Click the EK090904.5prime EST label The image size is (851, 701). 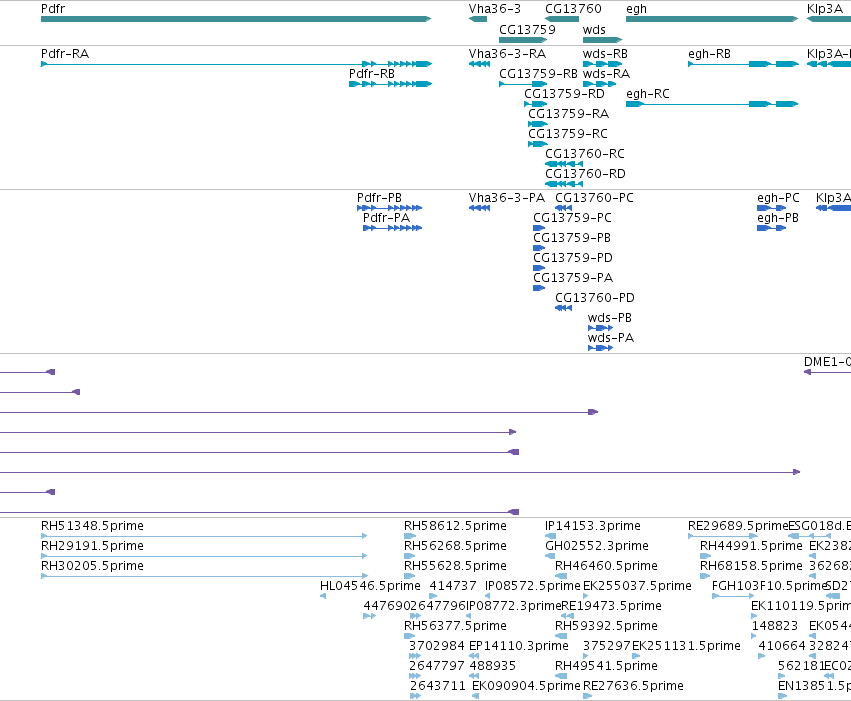(x=526, y=686)
